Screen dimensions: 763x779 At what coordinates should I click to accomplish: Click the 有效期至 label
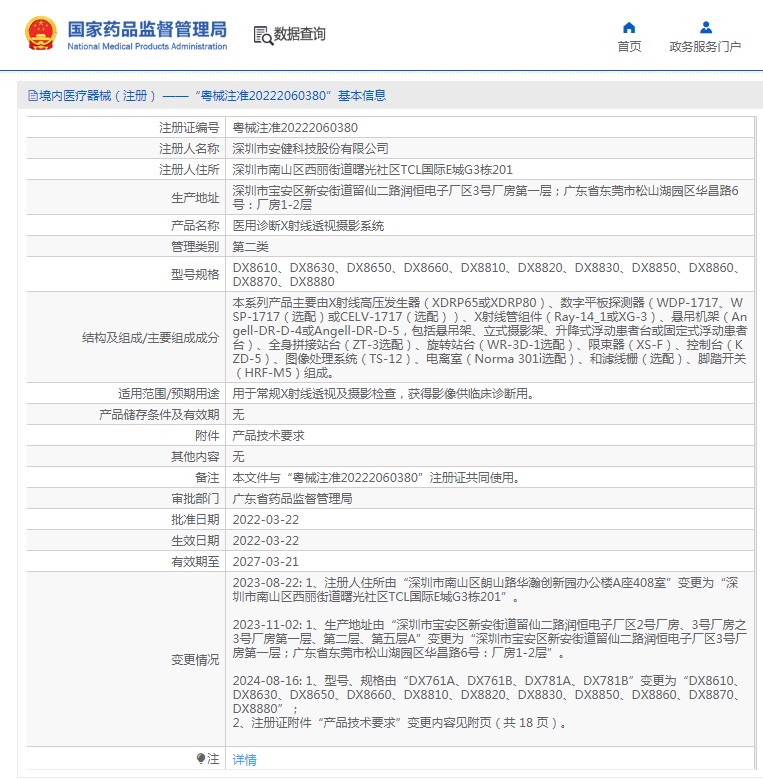(195, 561)
